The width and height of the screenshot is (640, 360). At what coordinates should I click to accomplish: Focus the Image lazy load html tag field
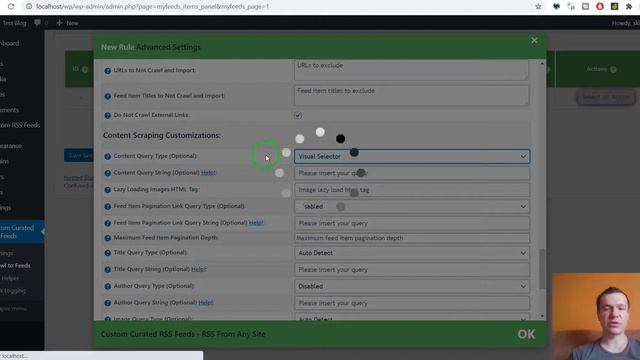412,190
